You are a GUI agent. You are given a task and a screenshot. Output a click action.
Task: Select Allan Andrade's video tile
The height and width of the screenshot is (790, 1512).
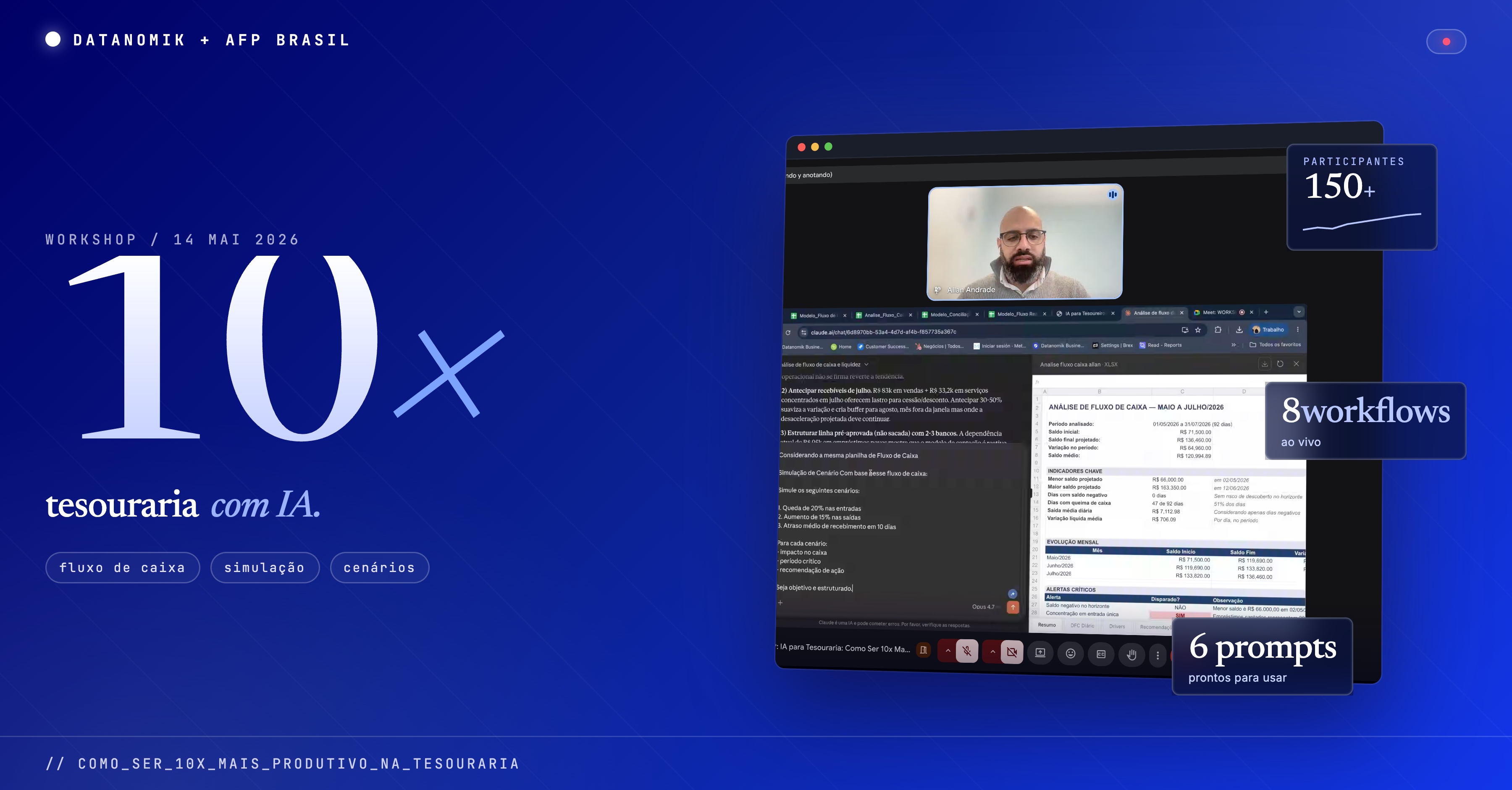point(1025,242)
